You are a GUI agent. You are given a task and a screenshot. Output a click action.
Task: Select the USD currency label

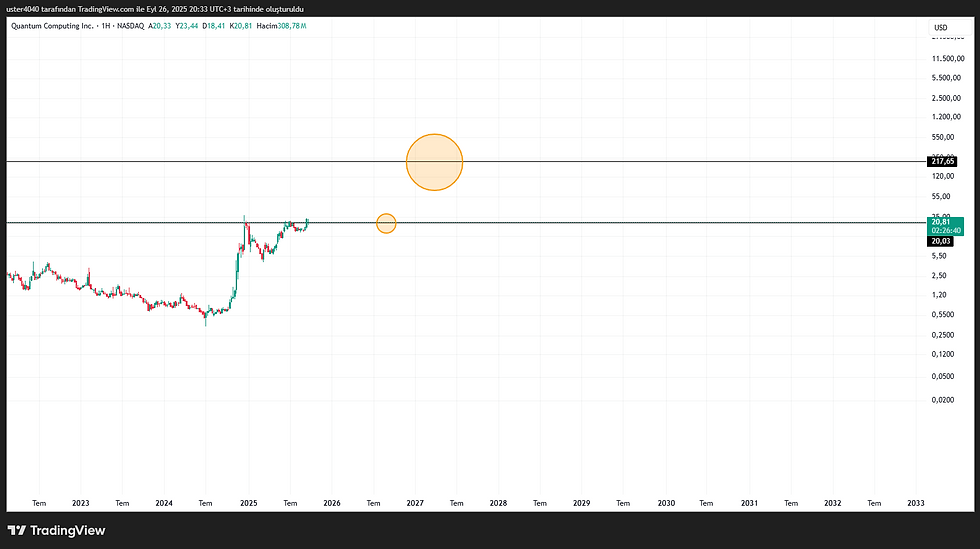(x=941, y=28)
